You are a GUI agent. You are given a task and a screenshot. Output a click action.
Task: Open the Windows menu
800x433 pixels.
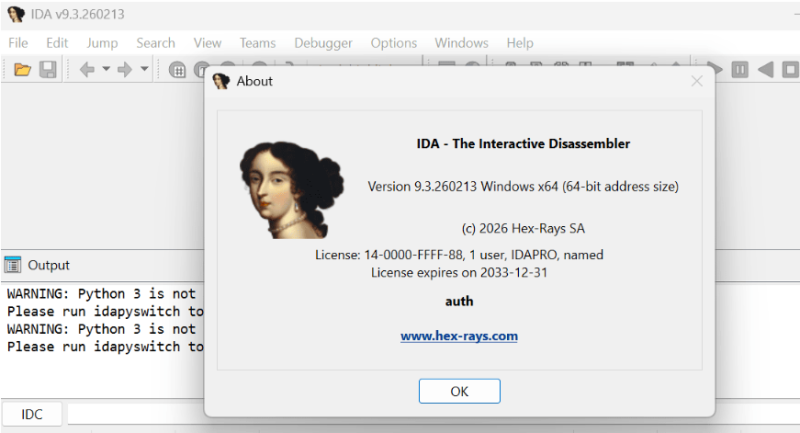(x=461, y=43)
